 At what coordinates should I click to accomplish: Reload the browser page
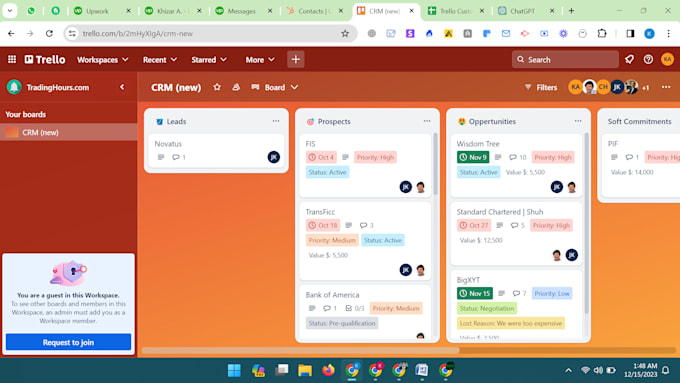point(49,33)
